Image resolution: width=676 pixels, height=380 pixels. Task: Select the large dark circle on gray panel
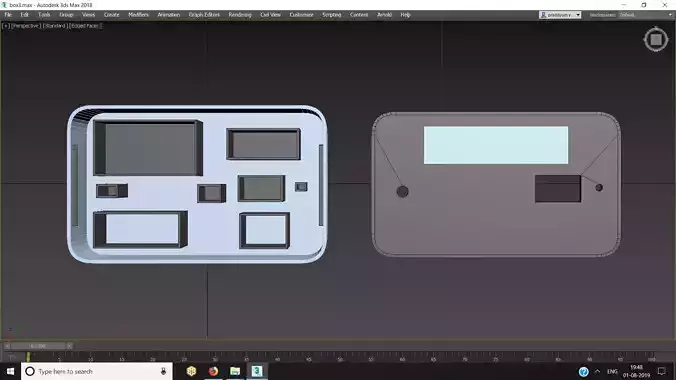[x=402, y=192]
